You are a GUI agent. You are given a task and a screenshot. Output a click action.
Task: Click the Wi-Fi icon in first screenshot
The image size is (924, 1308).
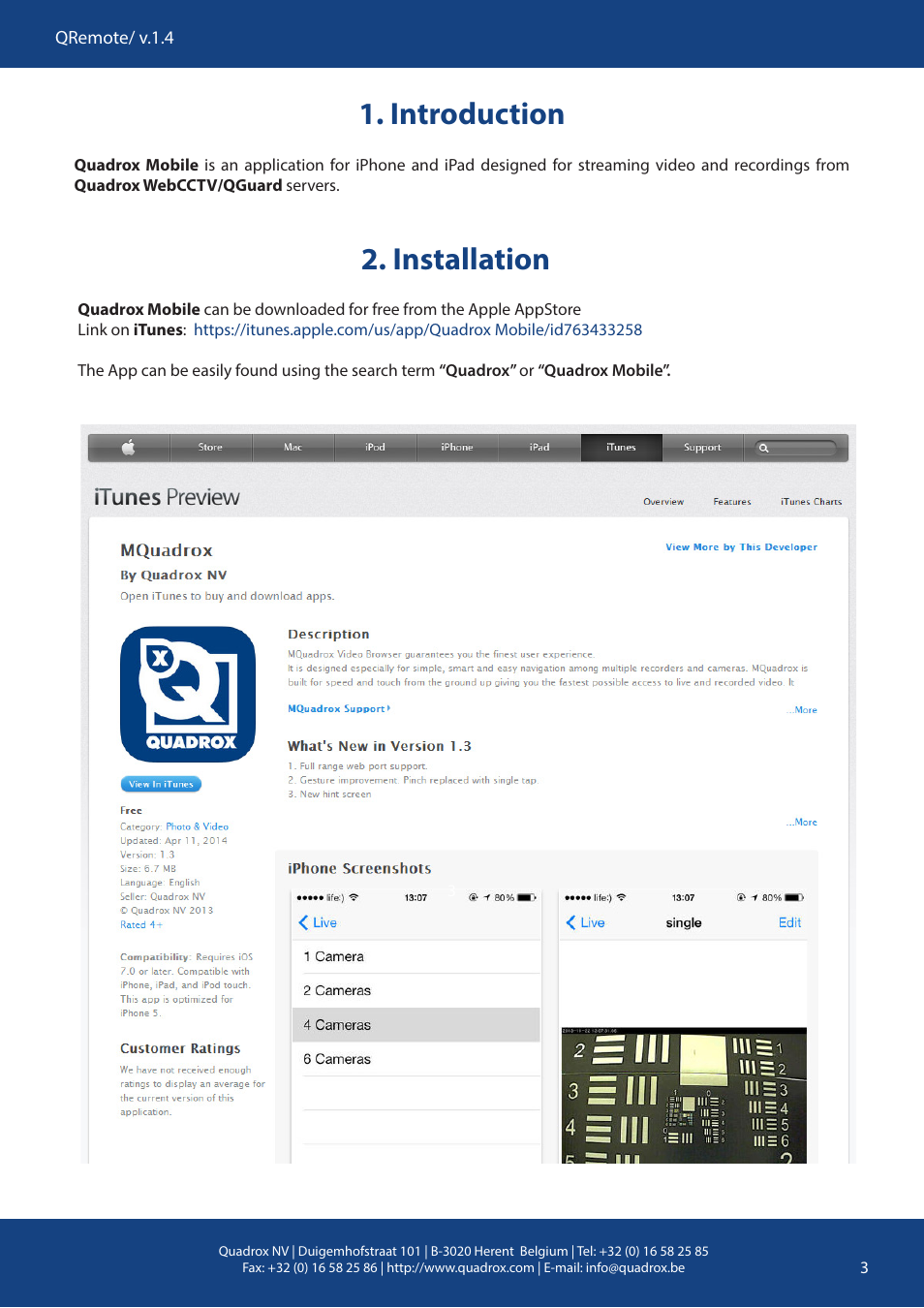[x=354, y=897]
